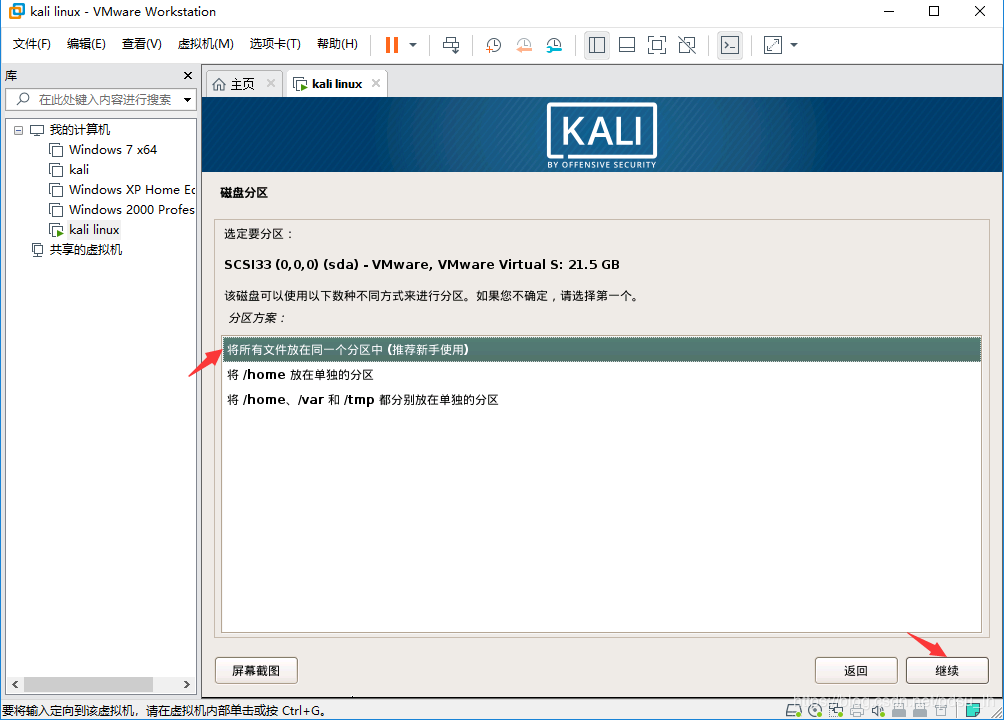
Task: Send Ctrl+Alt+Del to the virtual machine
Action: pos(451,45)
